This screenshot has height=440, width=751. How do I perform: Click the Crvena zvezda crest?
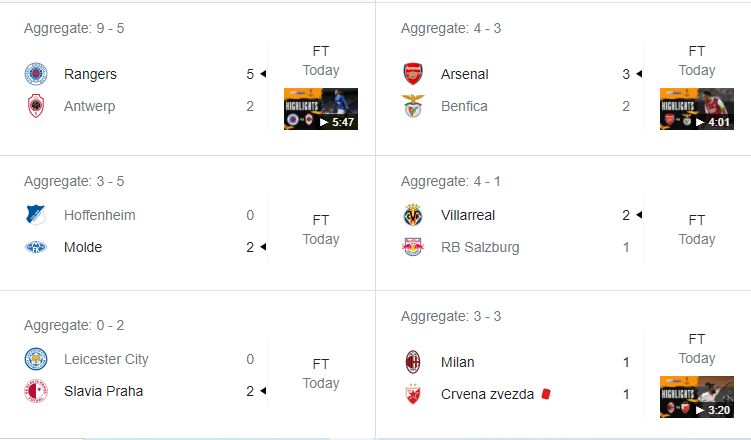[x=413, y=394]
